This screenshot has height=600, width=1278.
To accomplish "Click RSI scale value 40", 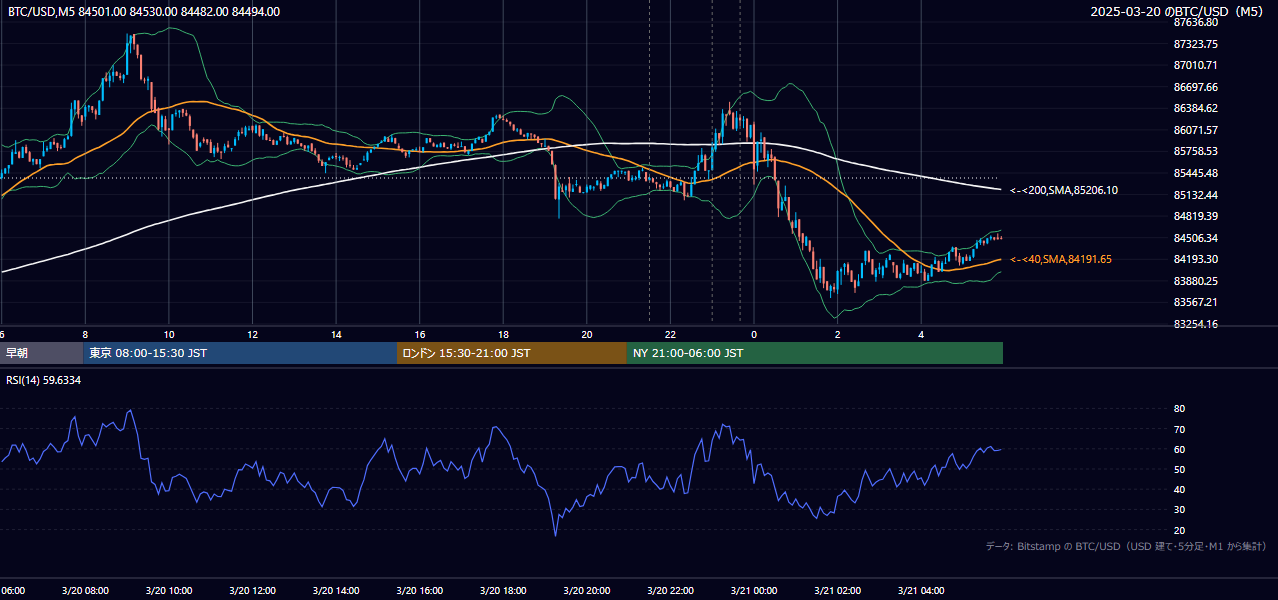I will 1179,489.
